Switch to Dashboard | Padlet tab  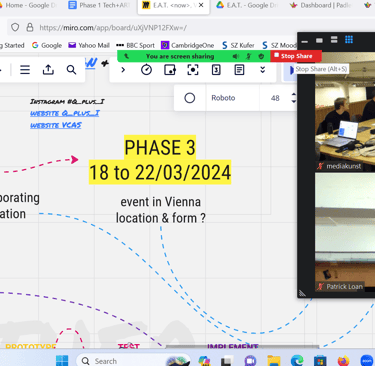[x=321, y=5]
